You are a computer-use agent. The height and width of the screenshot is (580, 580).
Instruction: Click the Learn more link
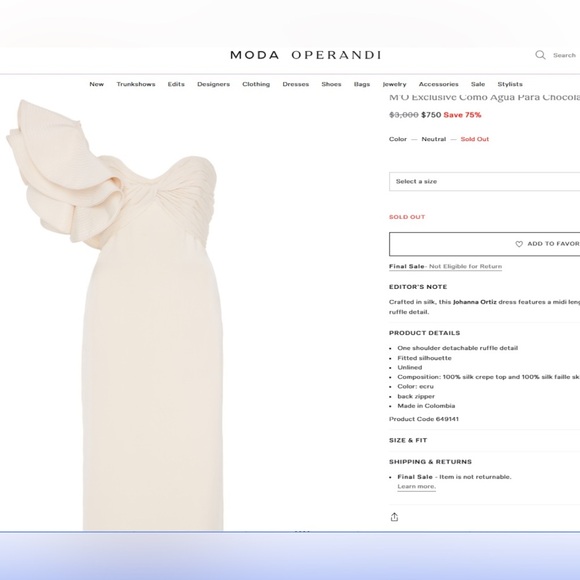(x=417, y=486)
